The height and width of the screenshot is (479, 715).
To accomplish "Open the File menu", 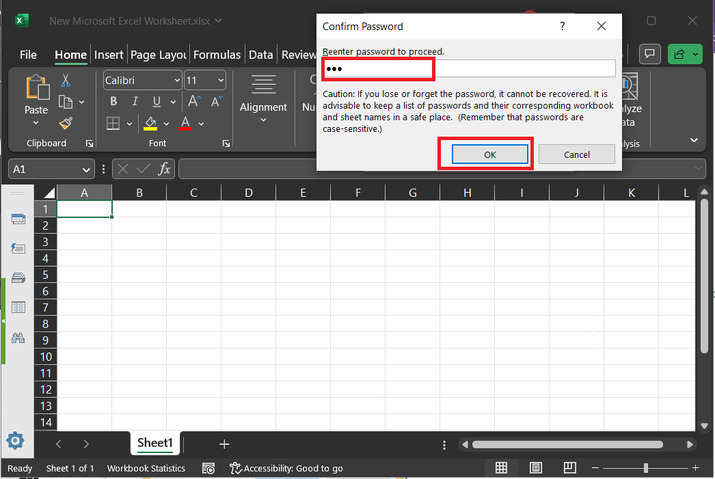I will 28,55.
